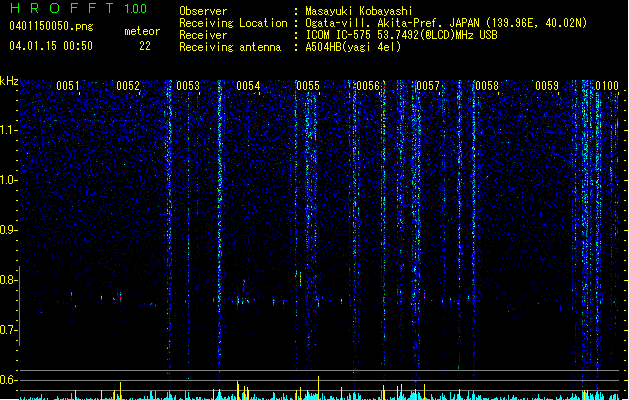Screen dimensions: 629x400
Task: Click the 0.8 frequency axis label
Action: (9, 280)
